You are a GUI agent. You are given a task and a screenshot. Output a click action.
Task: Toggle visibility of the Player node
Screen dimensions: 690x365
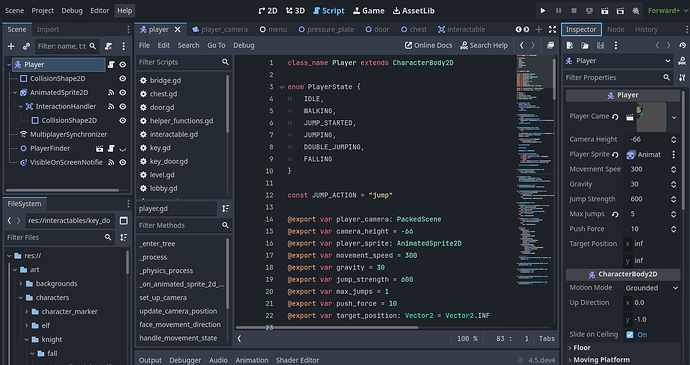(x=123, y=64)
